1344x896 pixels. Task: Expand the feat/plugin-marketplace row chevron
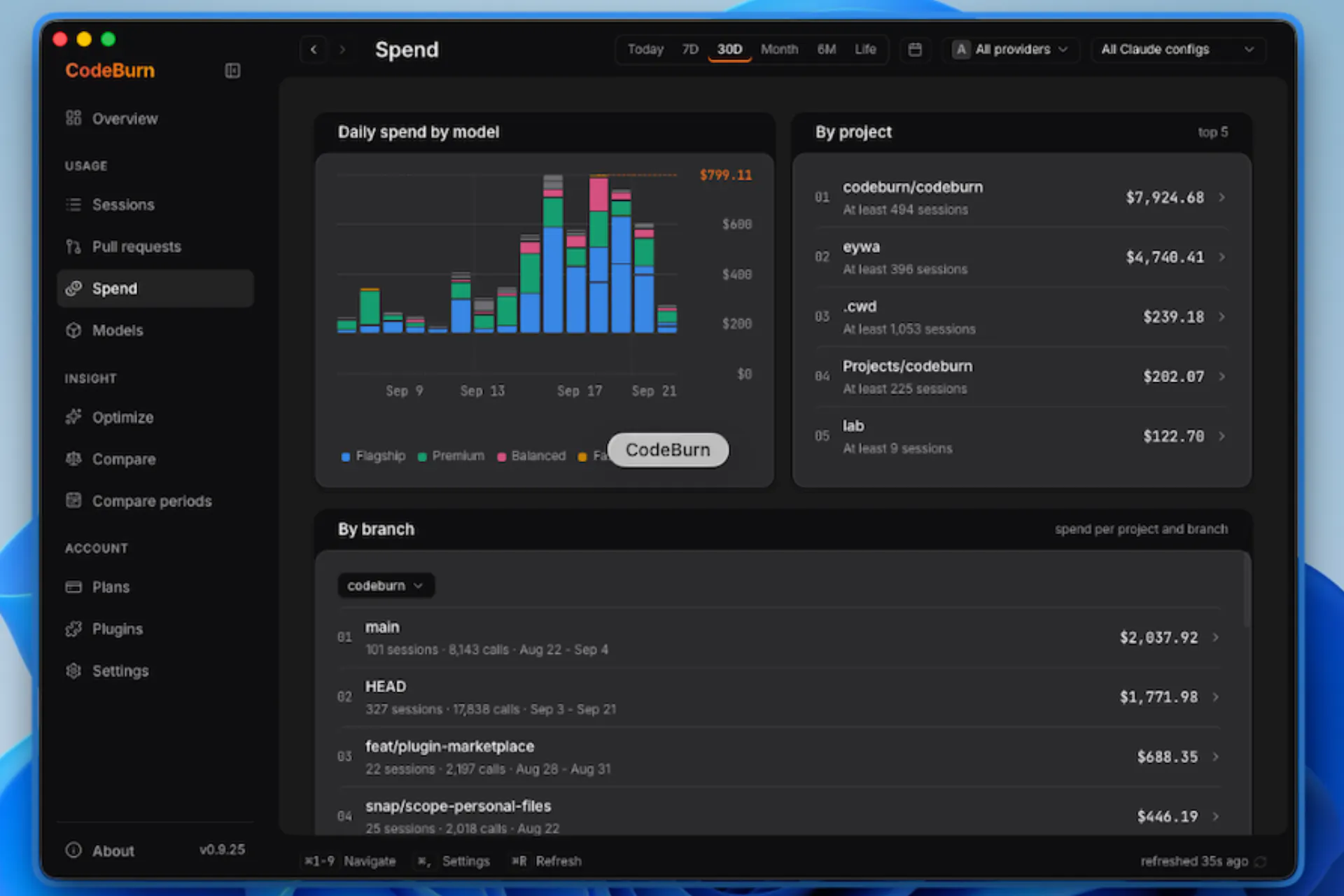click(x=1216, y=756)
